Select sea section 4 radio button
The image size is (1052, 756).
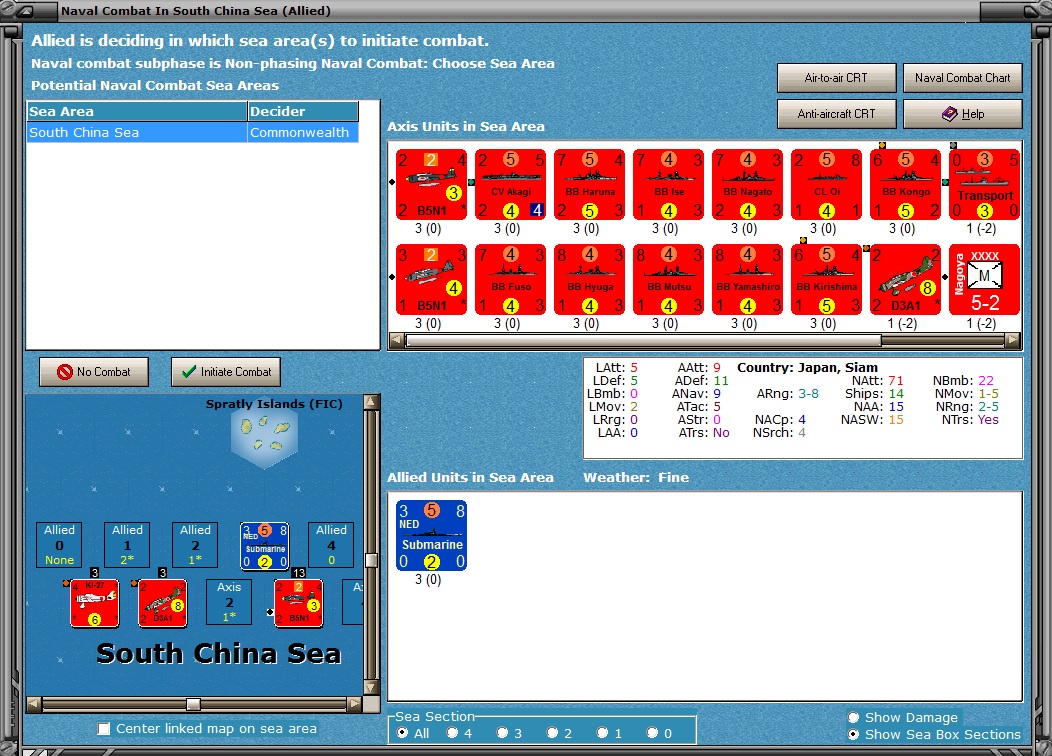453,733
